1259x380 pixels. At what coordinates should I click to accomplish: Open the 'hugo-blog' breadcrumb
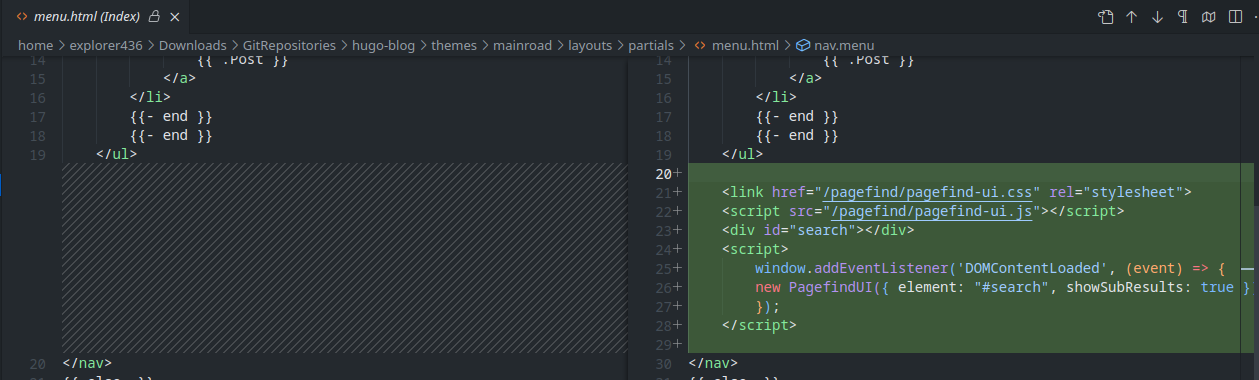pos(383,45)
